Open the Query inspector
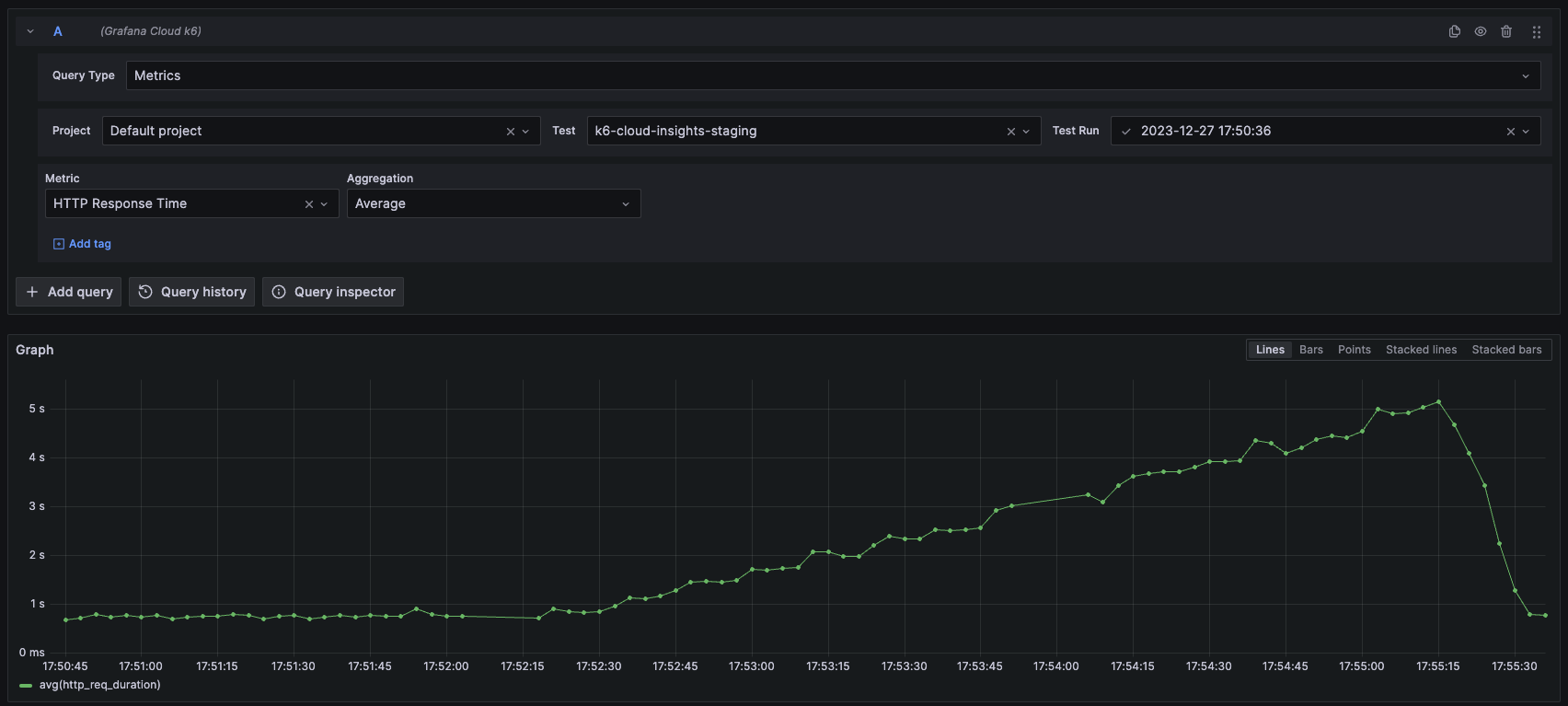This screenshot has height=706, width=1568. point(333,292)
